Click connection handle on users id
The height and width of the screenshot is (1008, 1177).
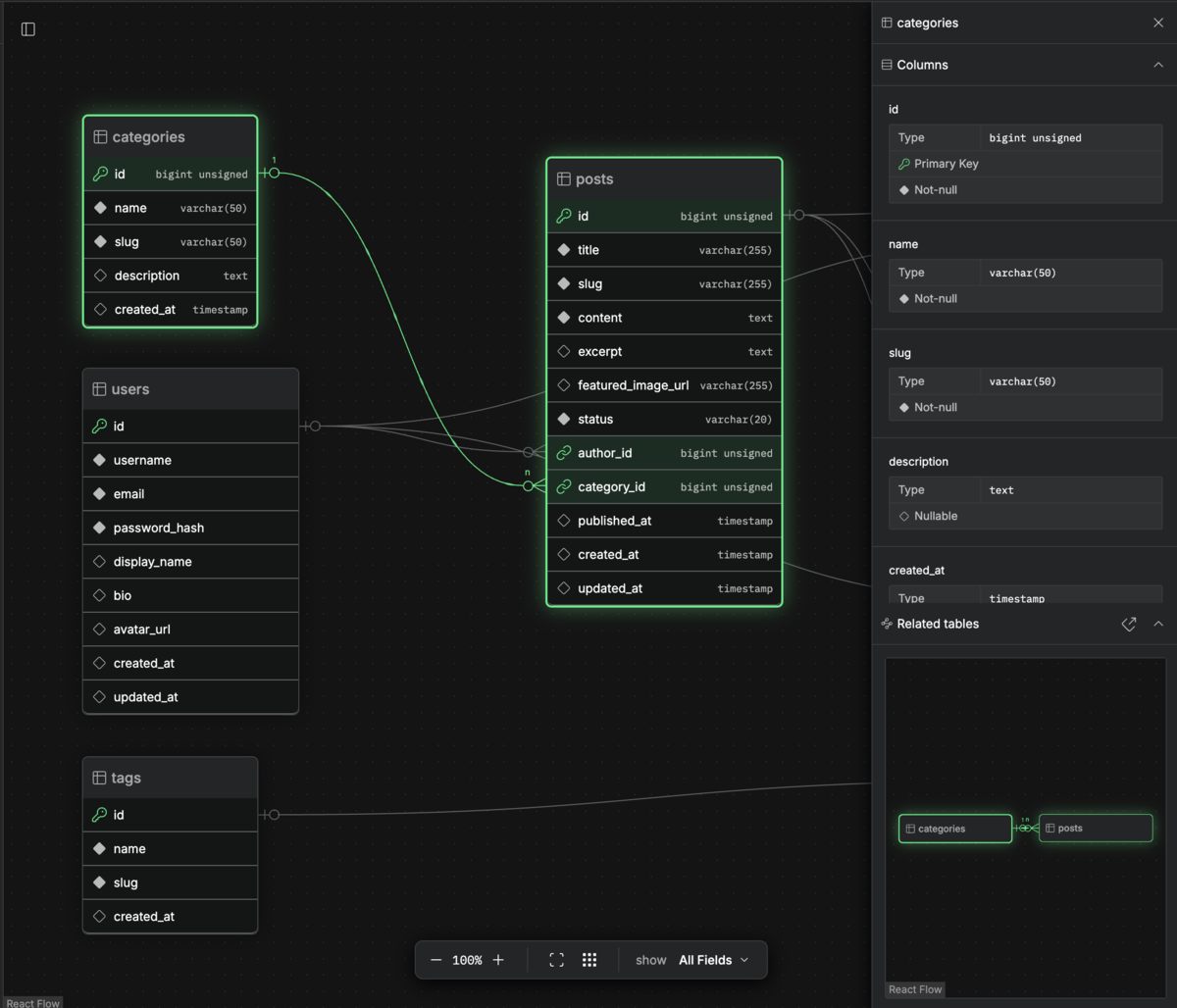click(315, 426)
